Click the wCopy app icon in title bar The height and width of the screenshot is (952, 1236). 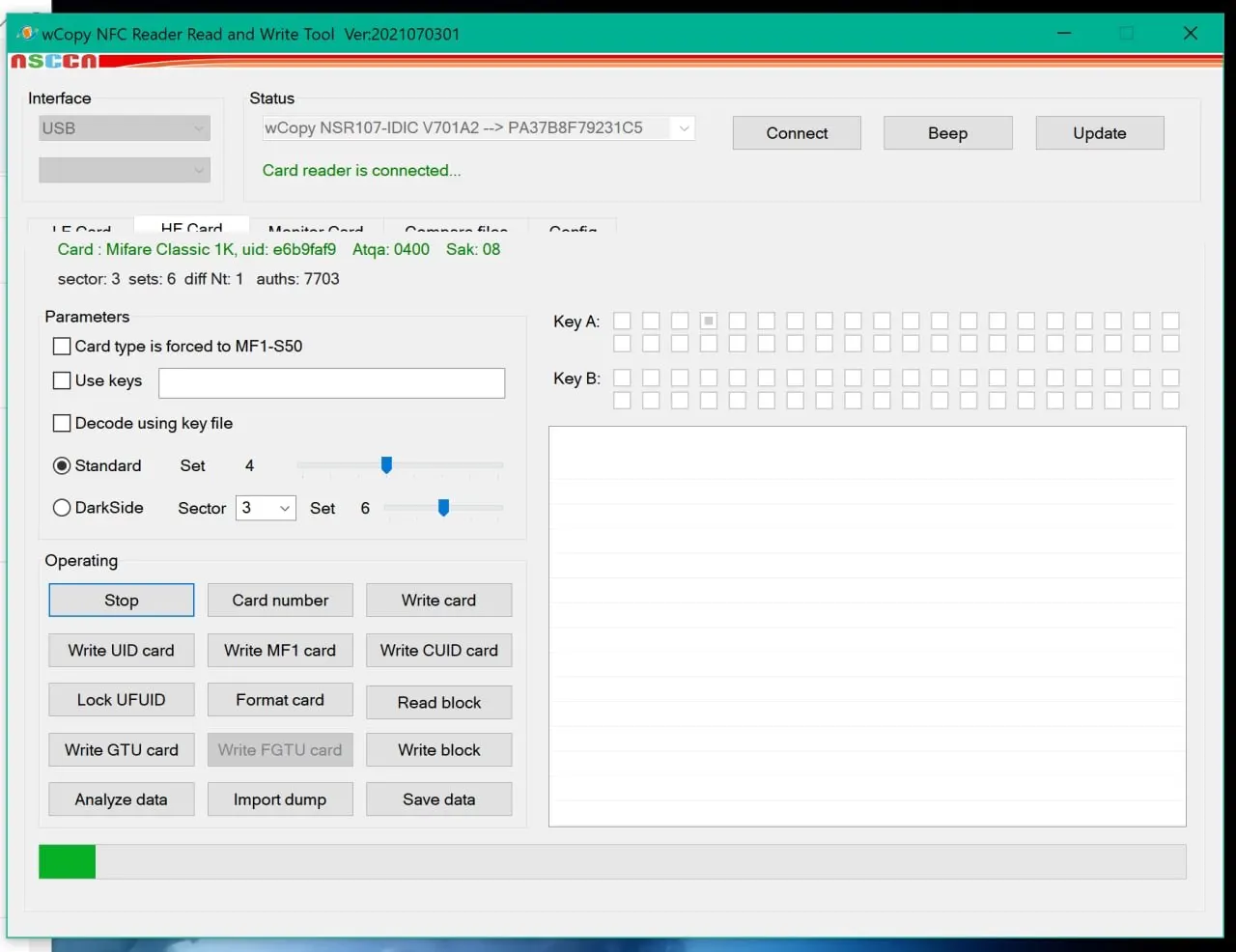[26, 33]
